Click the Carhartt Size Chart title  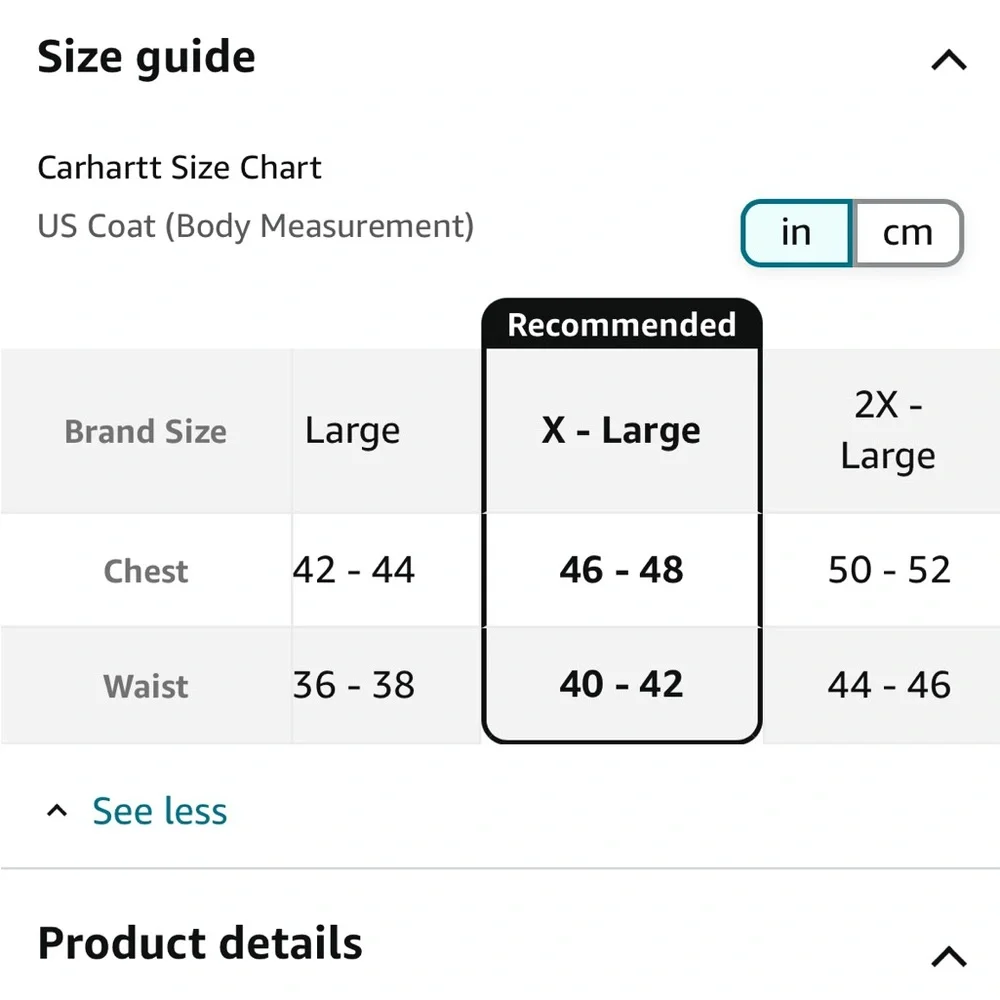tap(180, 167)
